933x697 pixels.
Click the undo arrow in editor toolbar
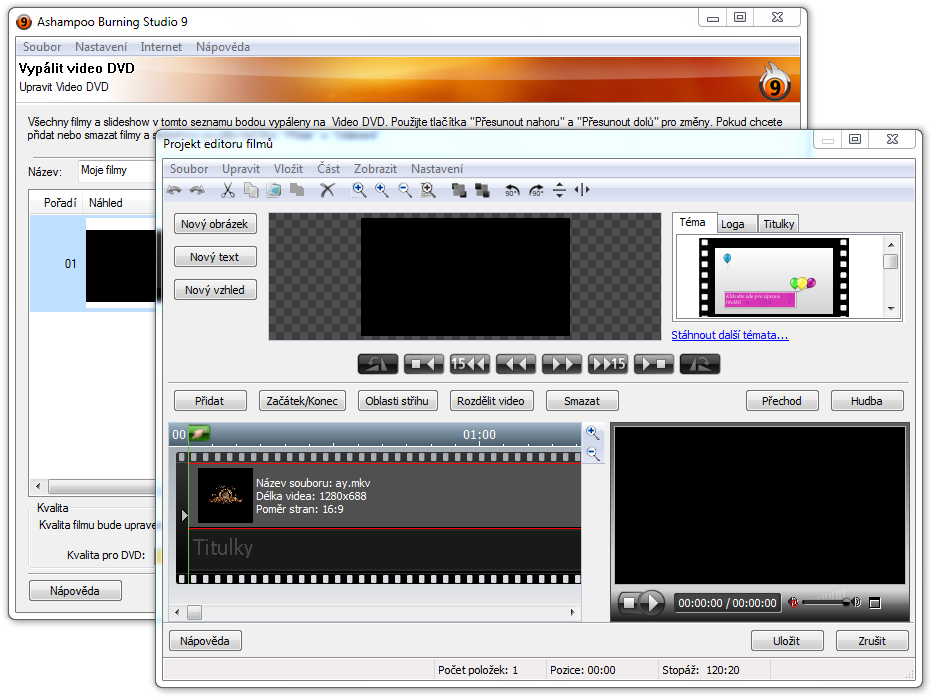pos(174,190)
